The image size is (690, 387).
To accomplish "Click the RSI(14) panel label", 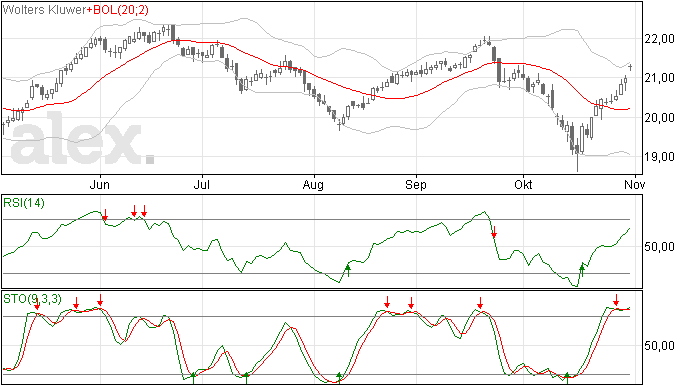I will (24, 203).
